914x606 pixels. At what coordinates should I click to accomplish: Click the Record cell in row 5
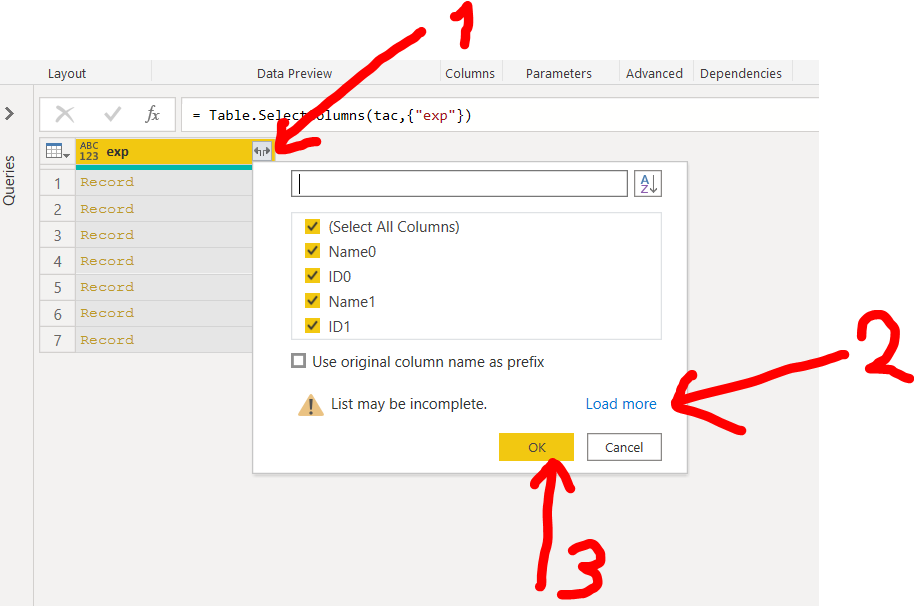164,287
